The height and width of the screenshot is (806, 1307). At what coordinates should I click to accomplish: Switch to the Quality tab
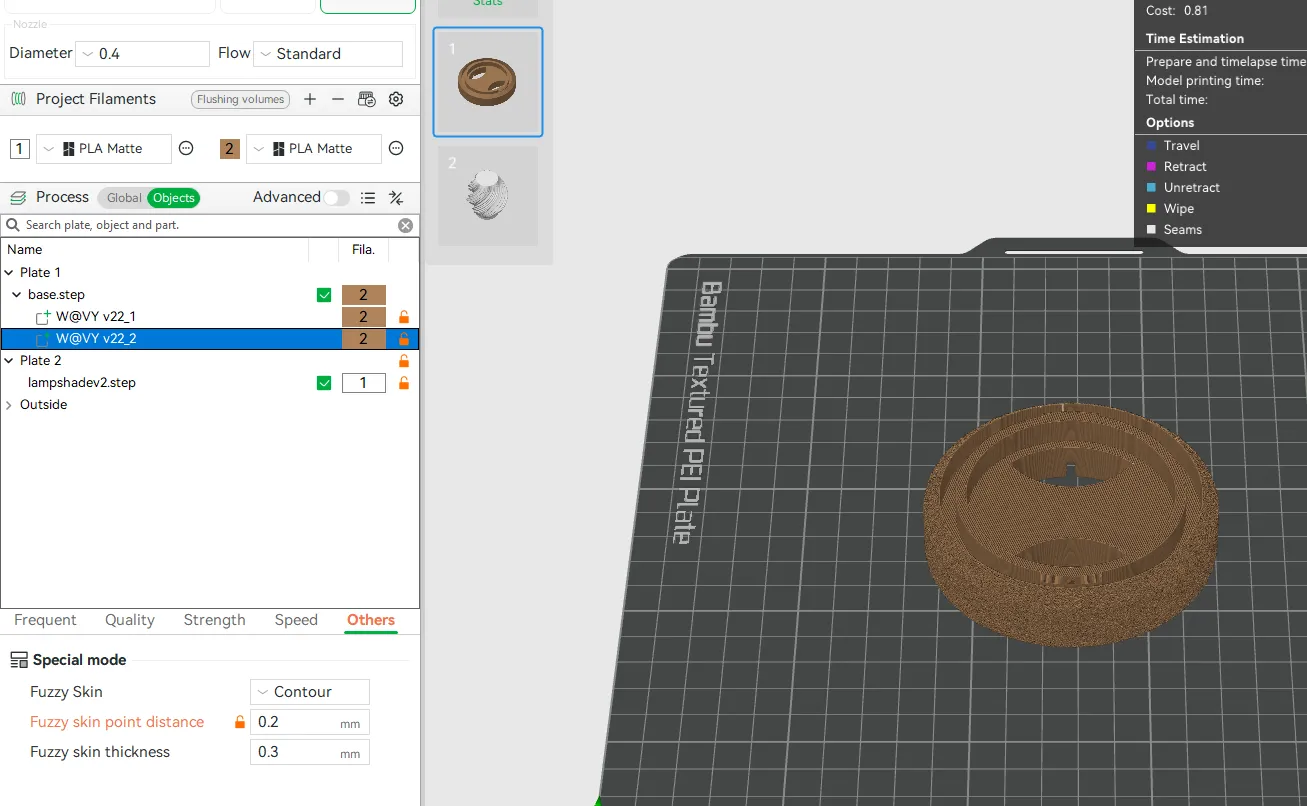(130, 620)
